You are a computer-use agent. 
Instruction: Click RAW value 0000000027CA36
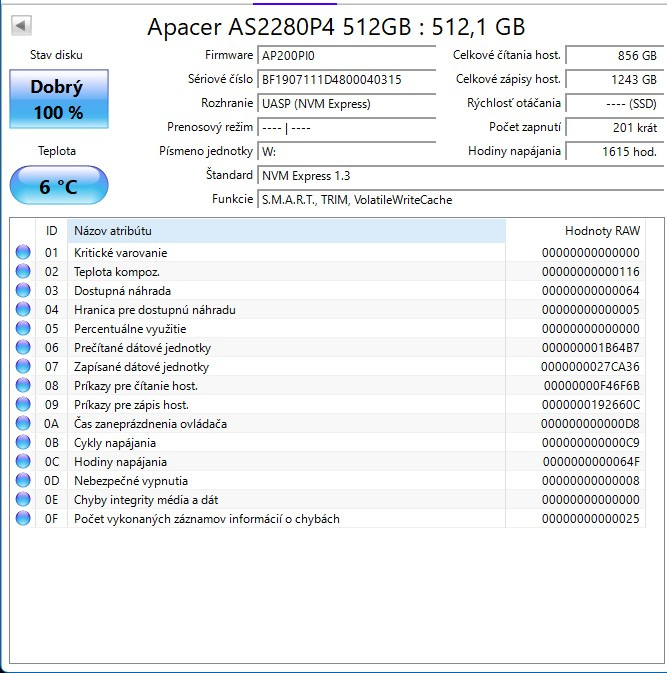[x=591, y=367]
